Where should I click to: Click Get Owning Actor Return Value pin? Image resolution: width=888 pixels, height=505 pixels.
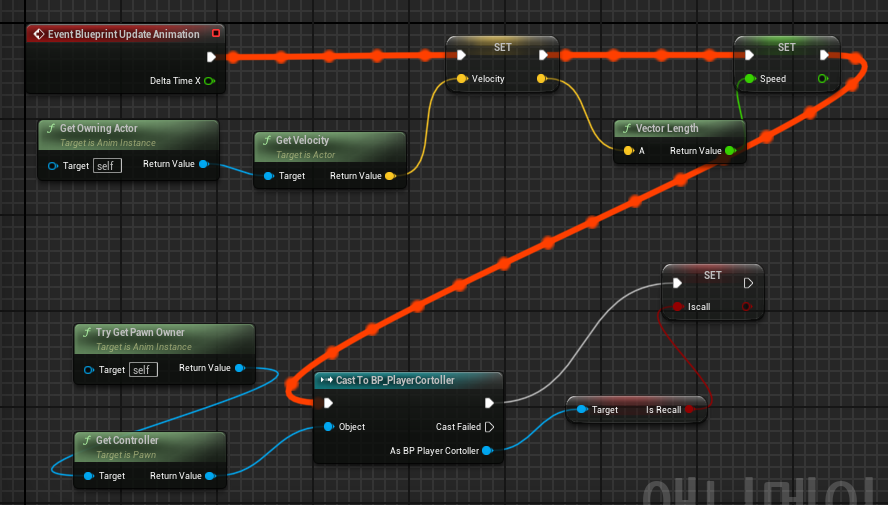click(x=204, y=164)
